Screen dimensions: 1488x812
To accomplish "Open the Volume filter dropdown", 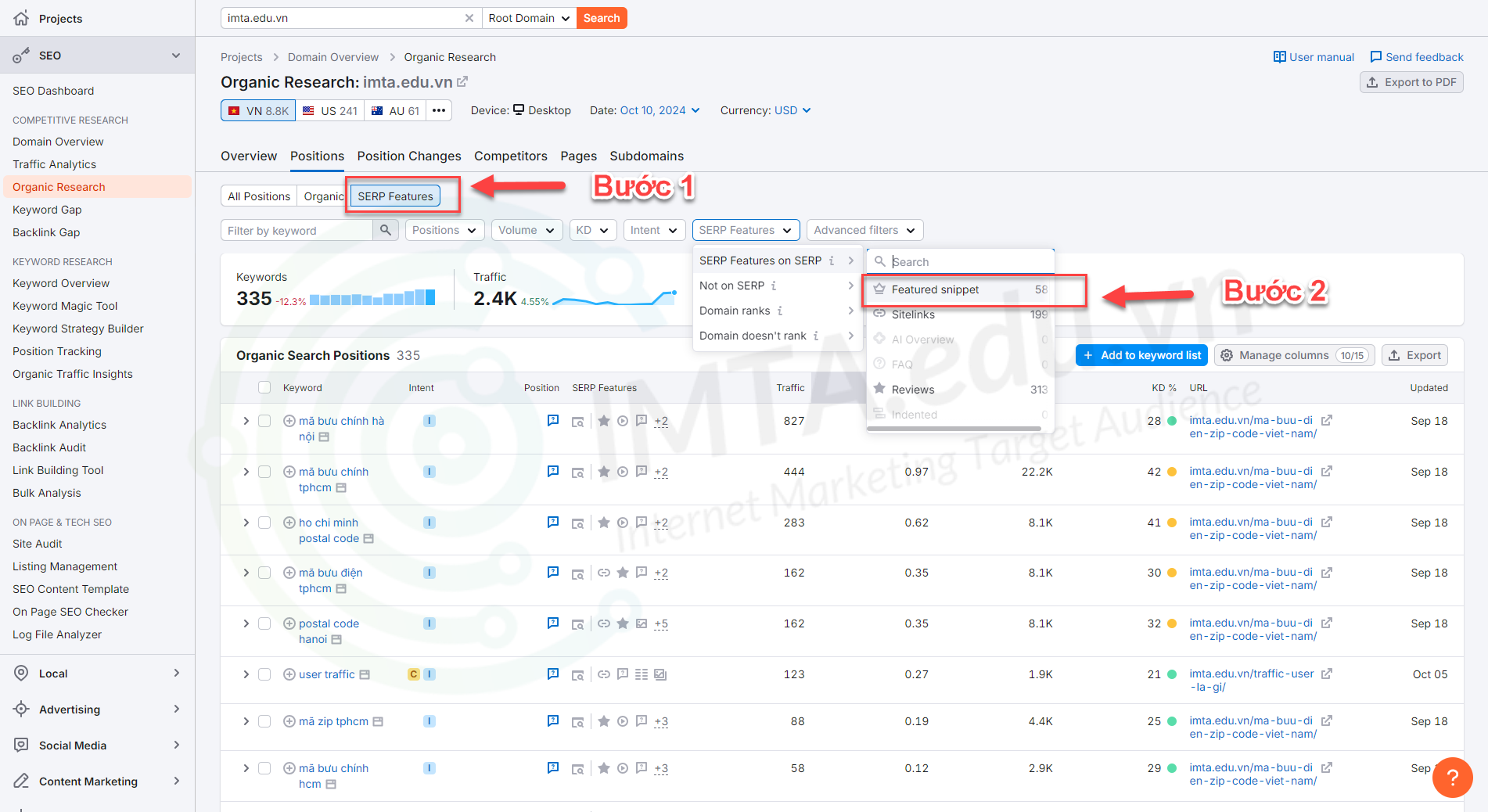I will pos(527,230).
